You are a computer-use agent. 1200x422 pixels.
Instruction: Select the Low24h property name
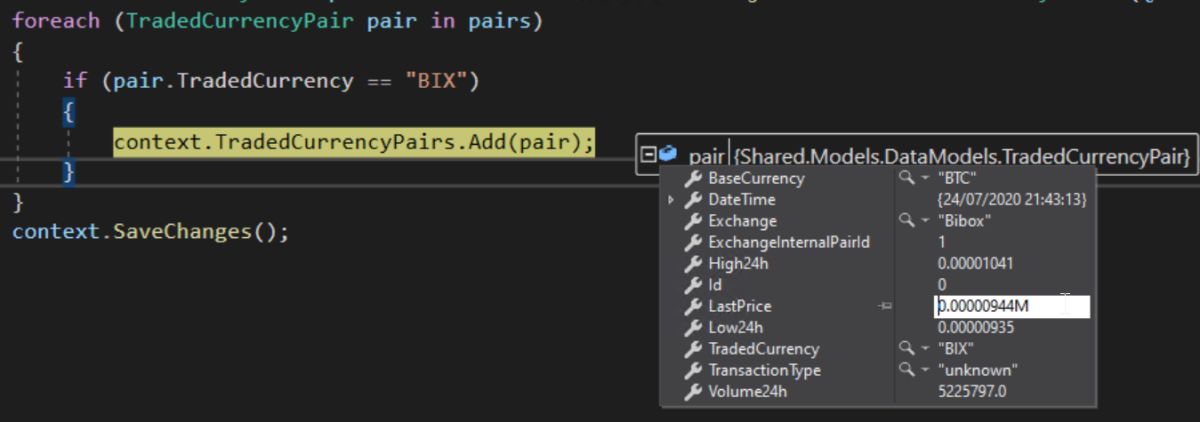click(x=736, y=328)
